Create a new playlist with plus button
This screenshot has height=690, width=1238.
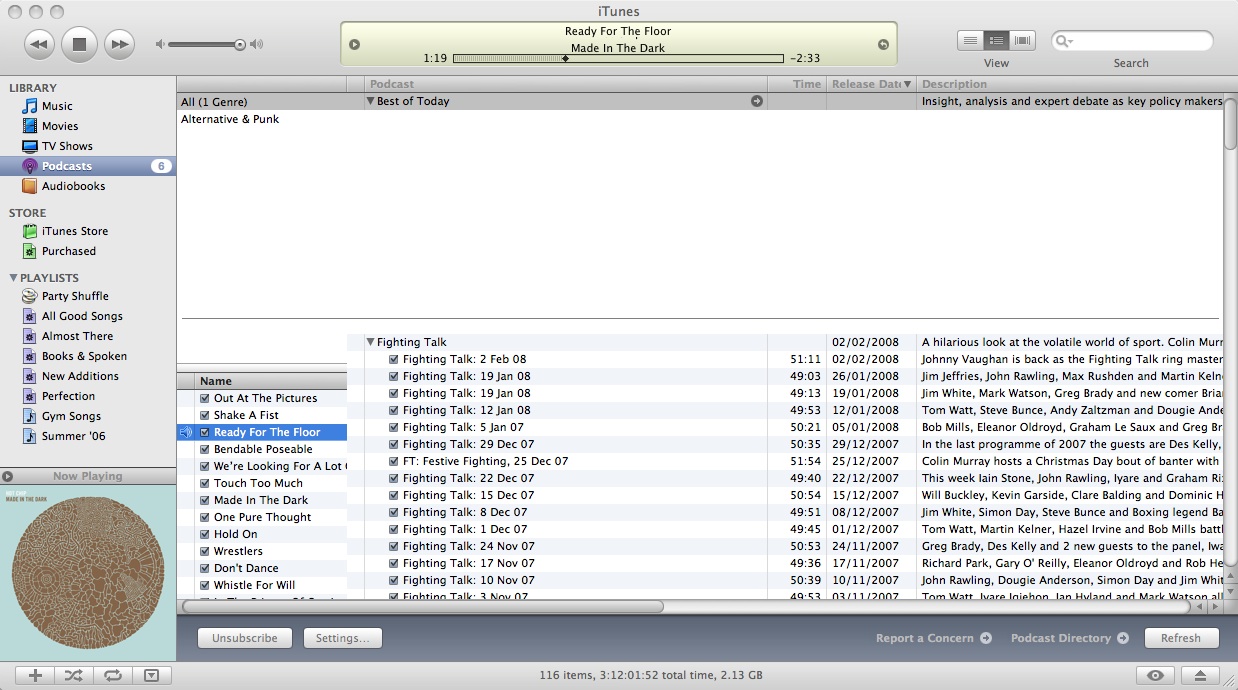(34, 676)
